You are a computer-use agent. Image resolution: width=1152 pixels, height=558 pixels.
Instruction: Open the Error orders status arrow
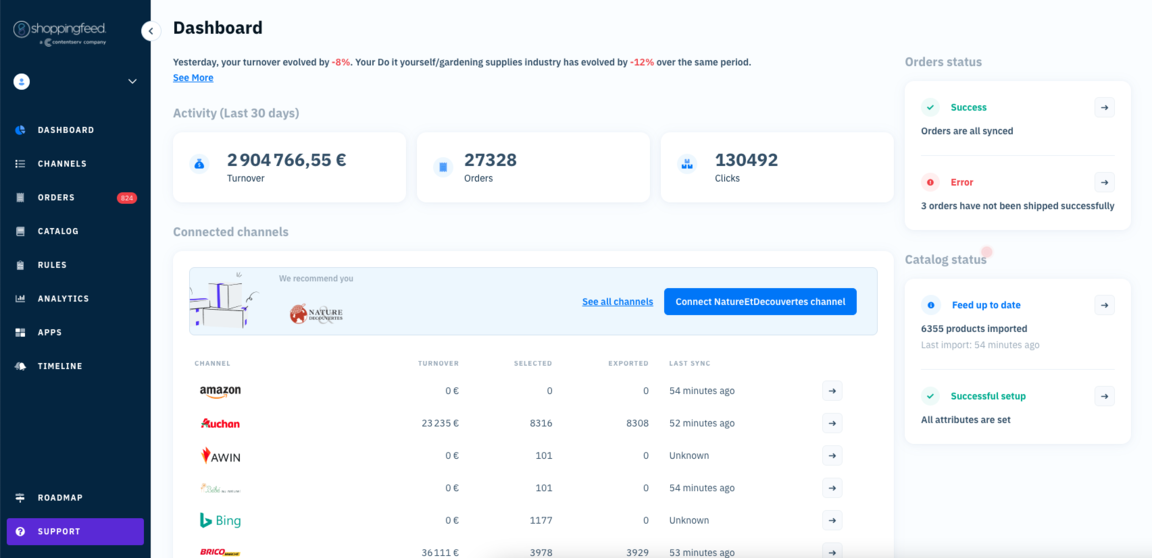coord(1105,182)
